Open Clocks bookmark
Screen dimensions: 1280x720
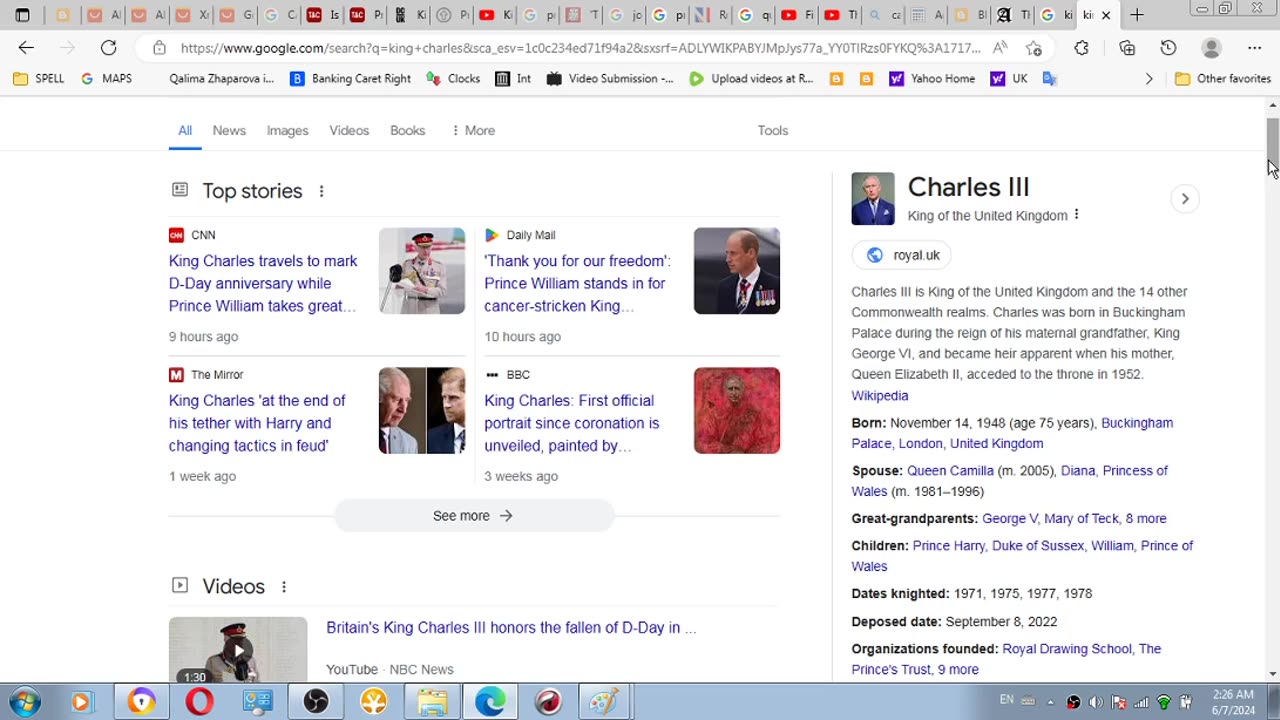point(453,78)
